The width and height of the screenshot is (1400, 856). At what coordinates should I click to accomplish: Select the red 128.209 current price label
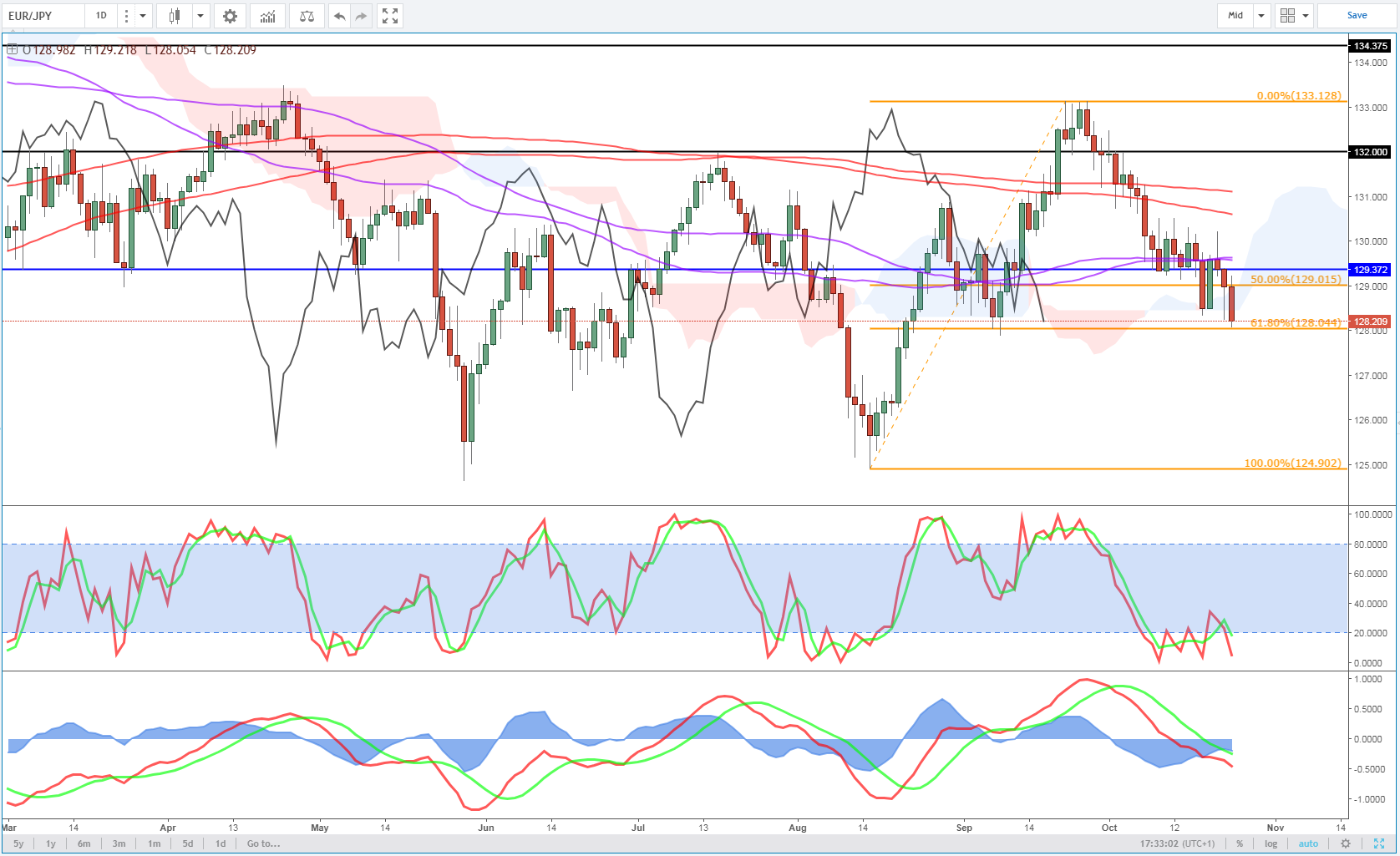point(1371,322)
